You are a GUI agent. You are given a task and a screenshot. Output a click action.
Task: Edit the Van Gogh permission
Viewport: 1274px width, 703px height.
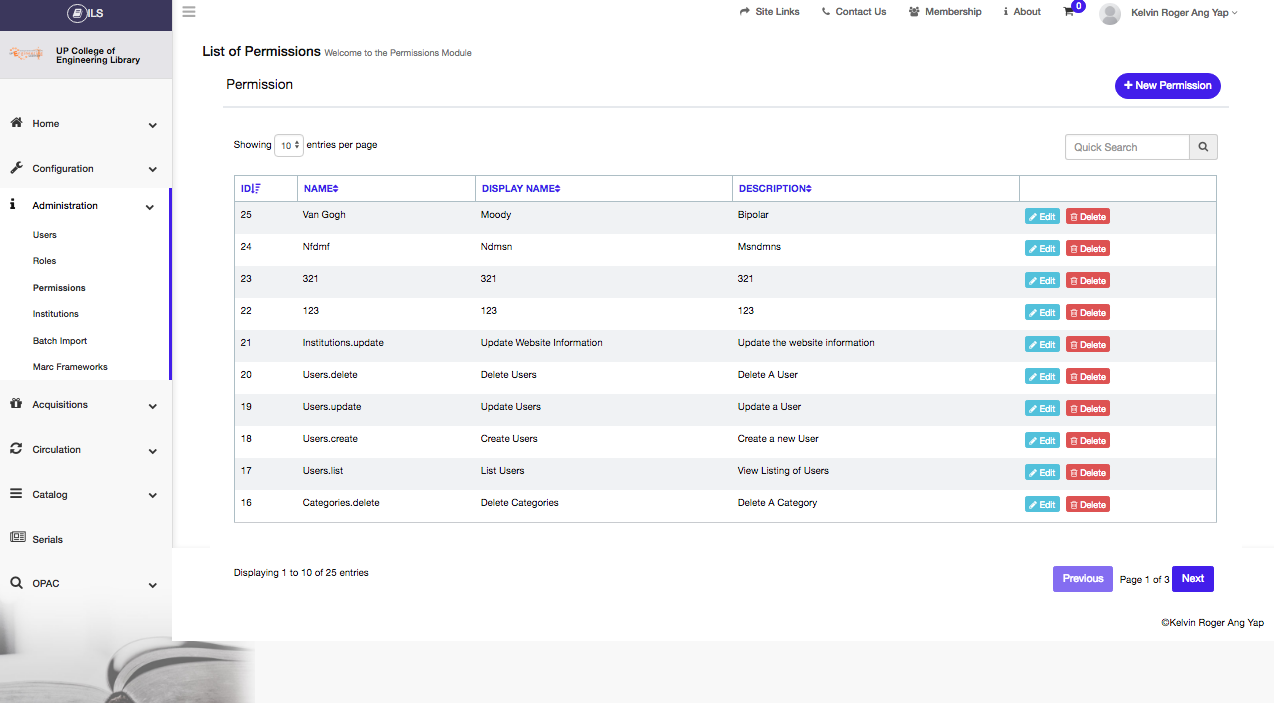pyautogui.click(x=1041, y=216)
